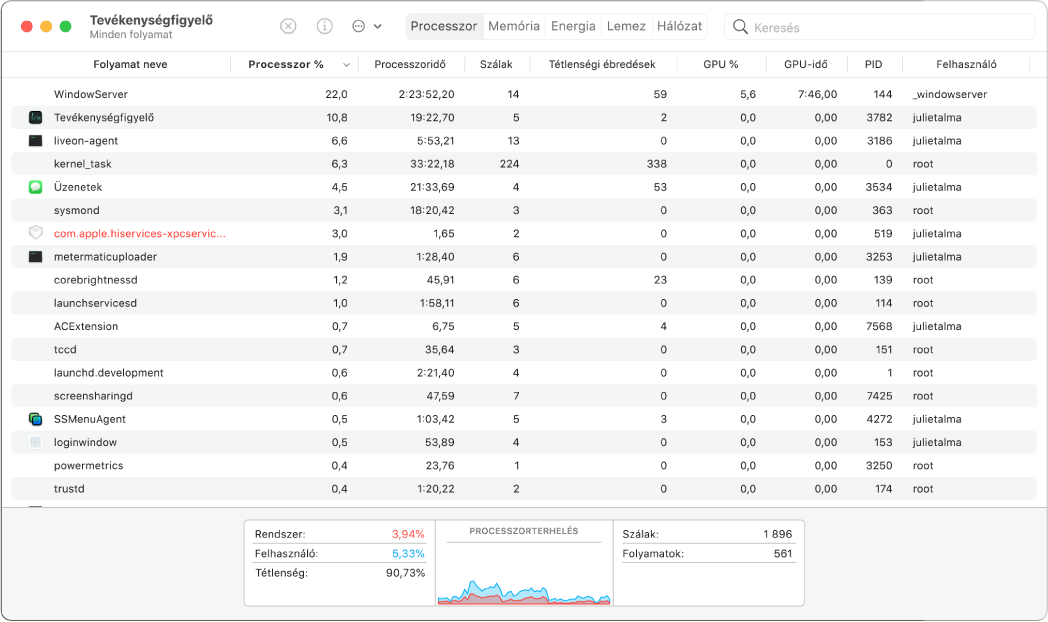The height and width of the screenshot is (622, 1048).
Task: Select the screensharingd process row
Action: click(524, 396)
